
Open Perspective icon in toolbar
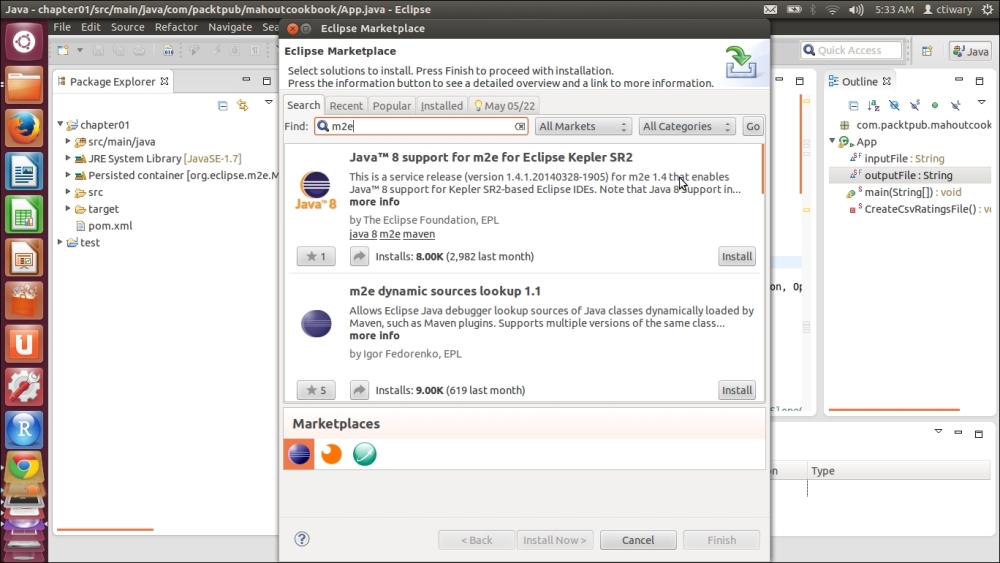pyautogui.click(x=927, y=50)
